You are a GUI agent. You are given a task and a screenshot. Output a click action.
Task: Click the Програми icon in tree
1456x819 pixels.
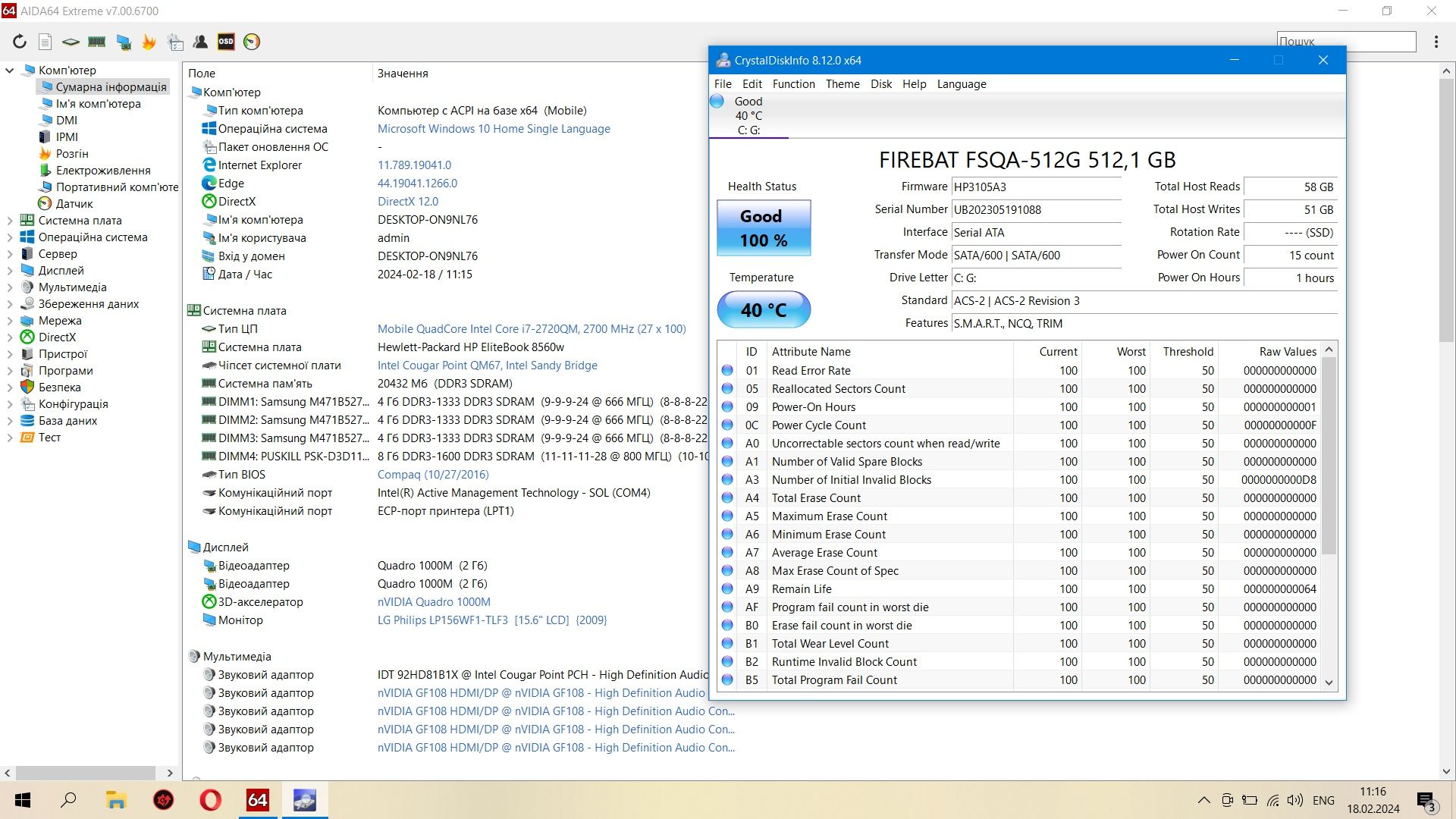[27, 370]
